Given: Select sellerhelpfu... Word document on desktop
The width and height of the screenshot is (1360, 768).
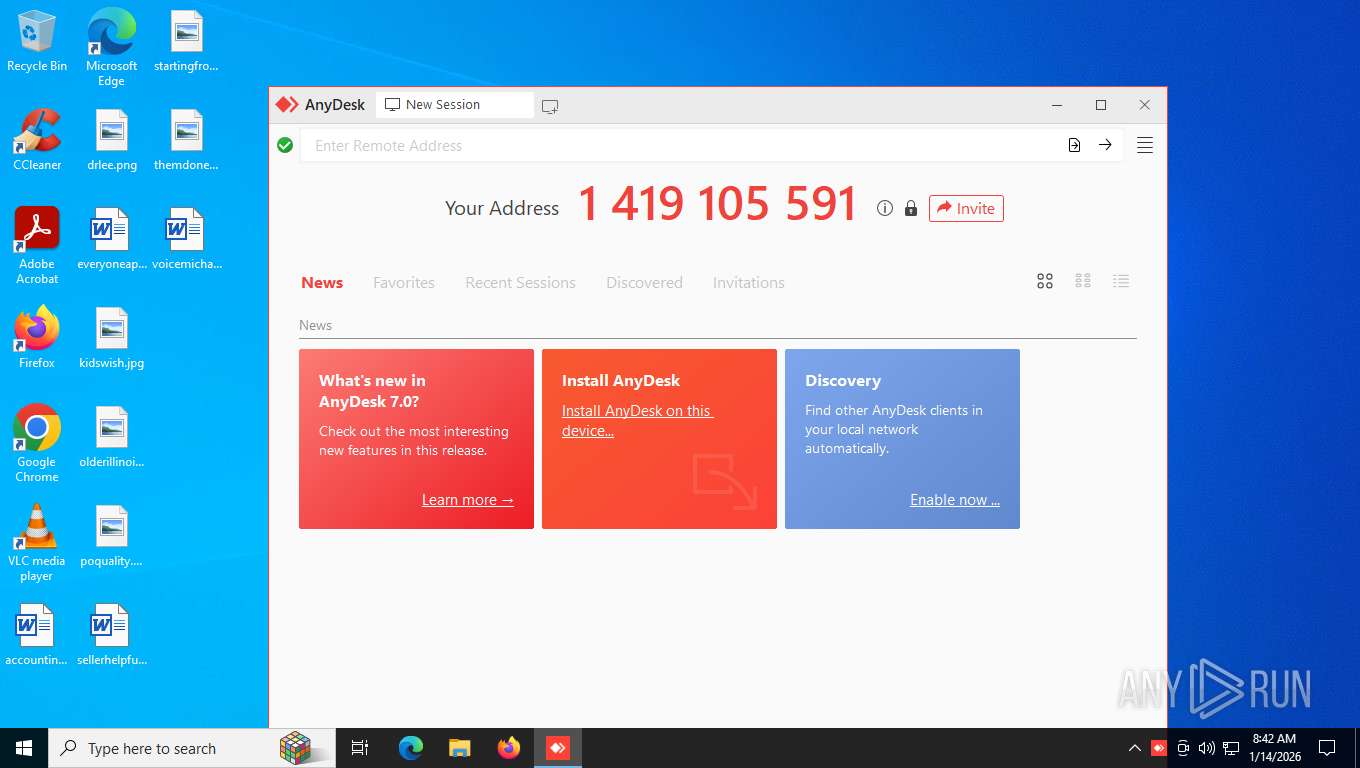Looking at the screenshot, I should [x=111, y=635].
